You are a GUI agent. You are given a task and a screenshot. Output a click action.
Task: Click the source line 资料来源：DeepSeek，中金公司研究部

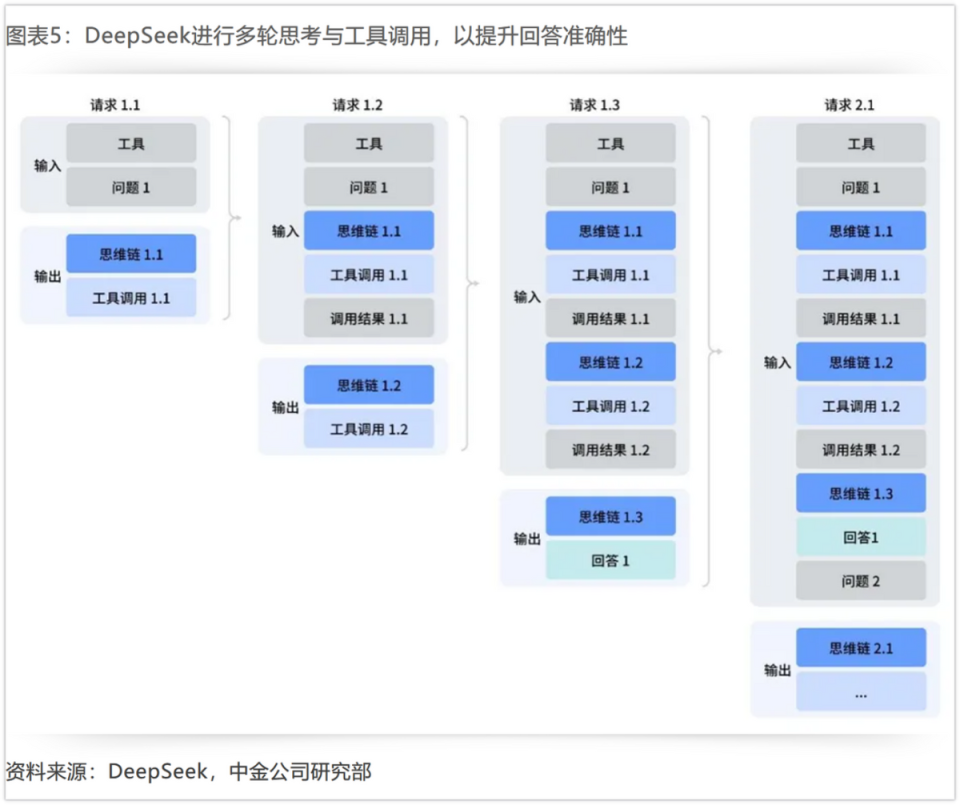click(x=189, y=771)
